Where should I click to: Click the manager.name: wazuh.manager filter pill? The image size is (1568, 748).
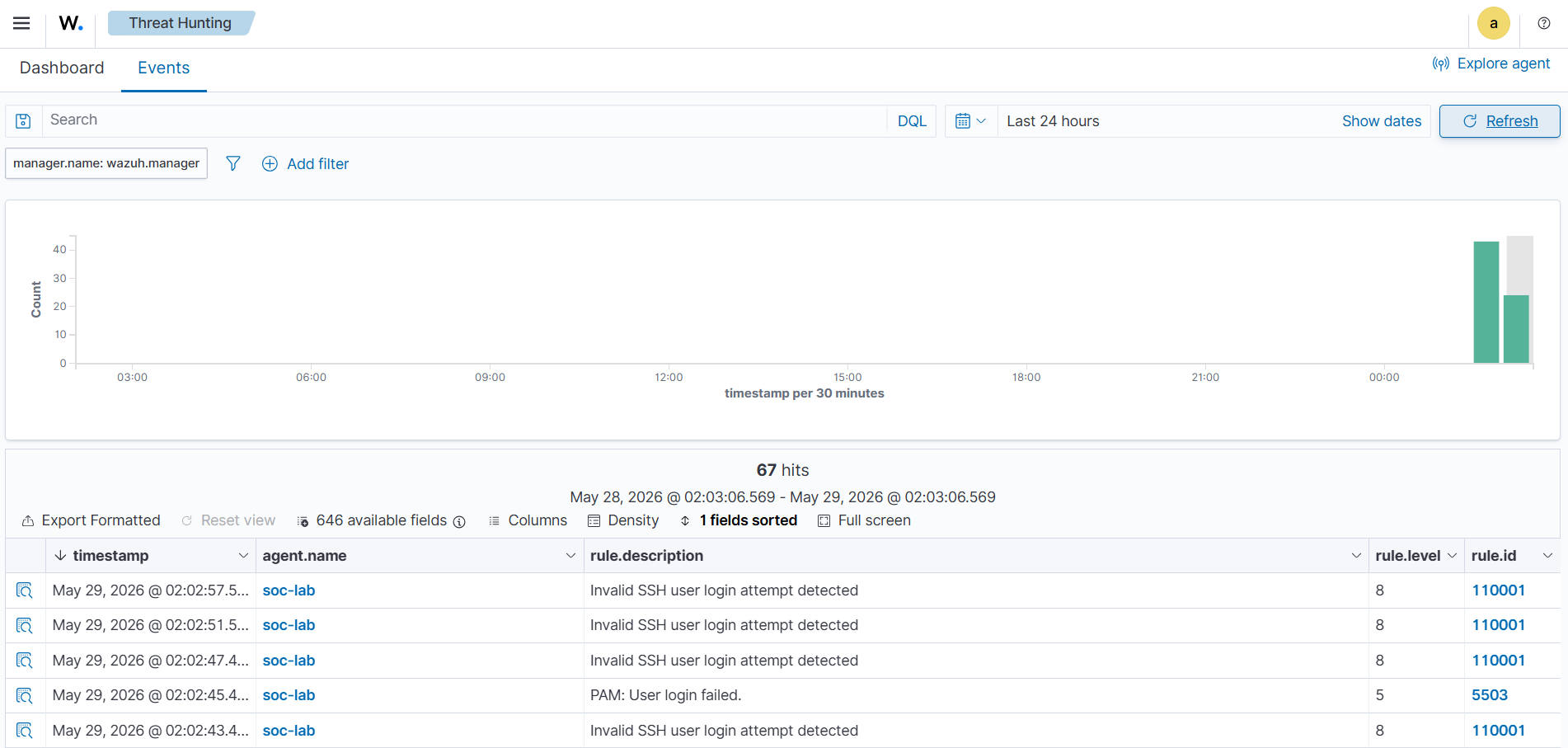pos(106,163)
